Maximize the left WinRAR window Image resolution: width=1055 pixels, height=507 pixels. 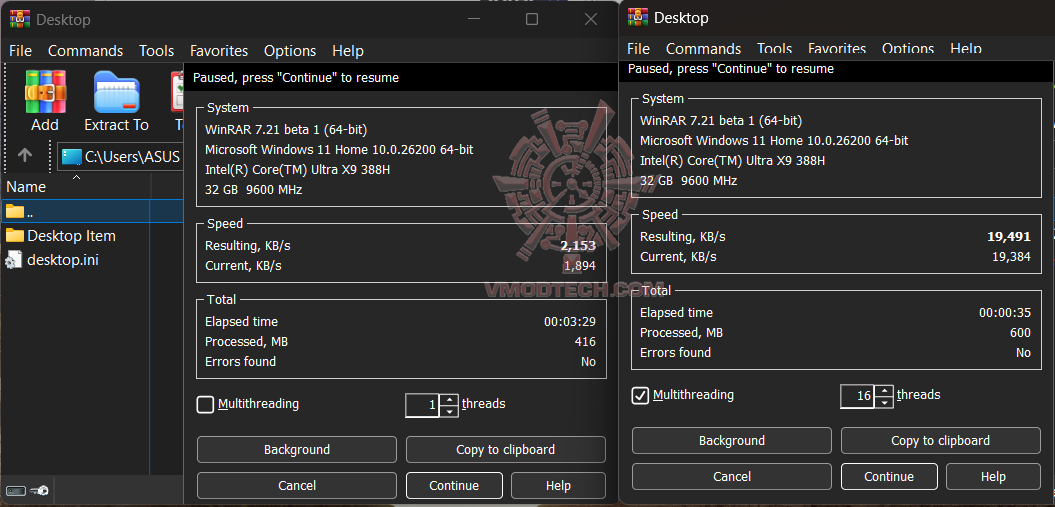(532, 20)
